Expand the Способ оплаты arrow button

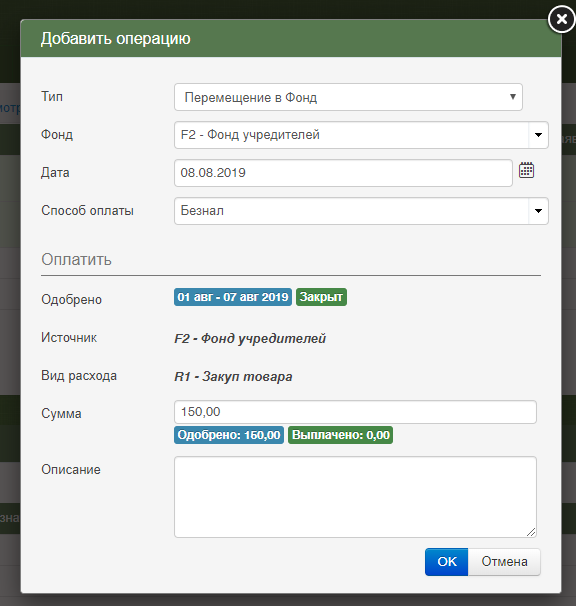(538, 211)
